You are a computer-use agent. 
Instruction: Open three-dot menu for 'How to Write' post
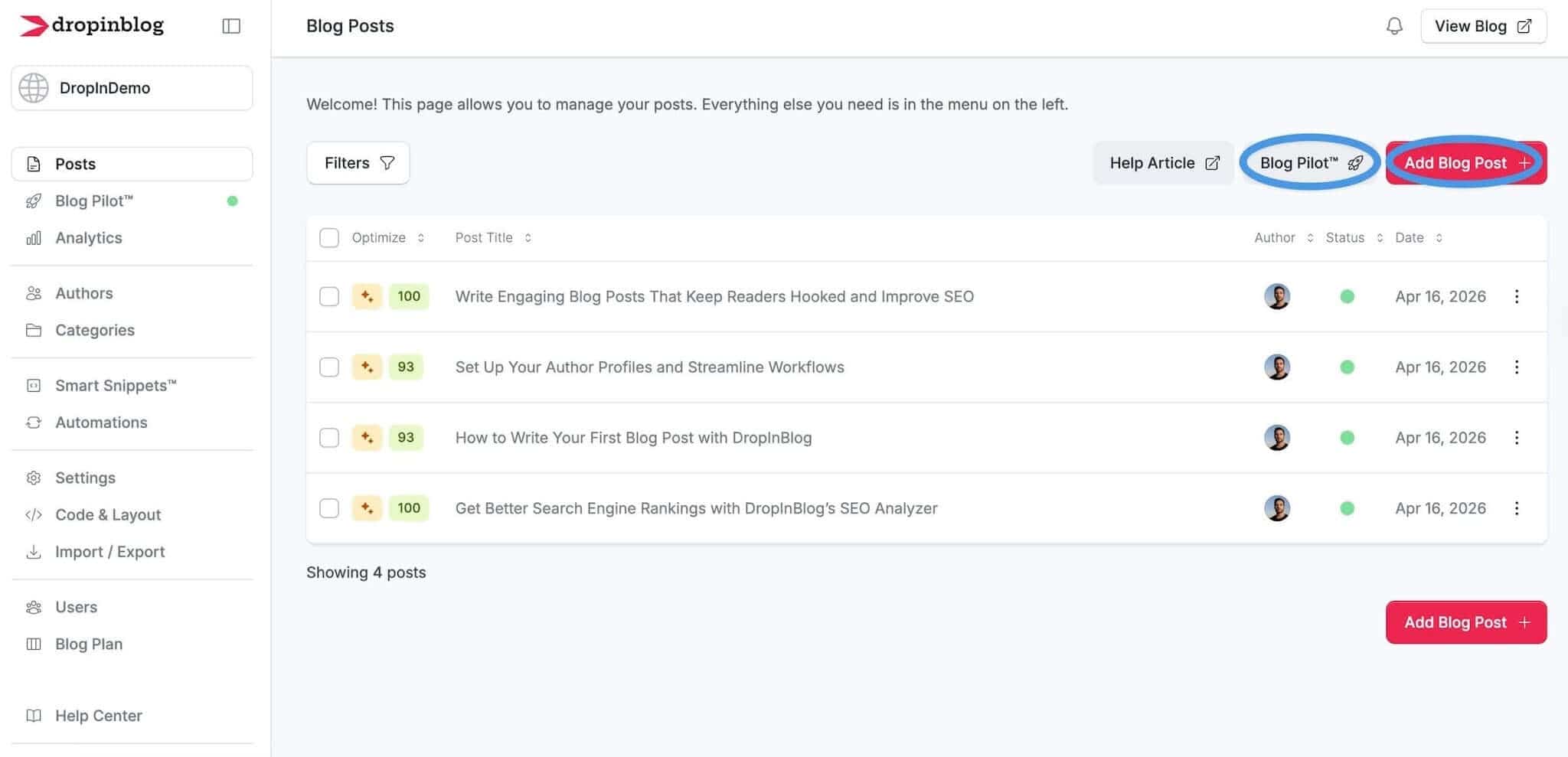(x=1516, y=438)
